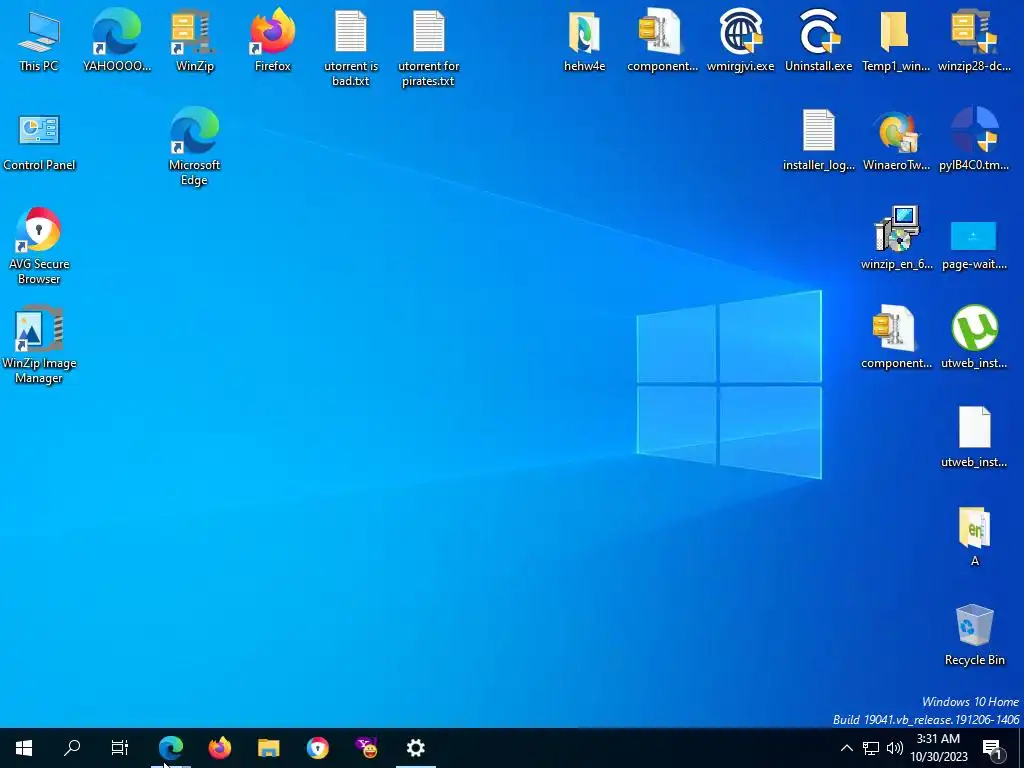Open File Explorer from the taskbar
The width and height of the screenshot is (1024, 768).
(x=268, y=748)
